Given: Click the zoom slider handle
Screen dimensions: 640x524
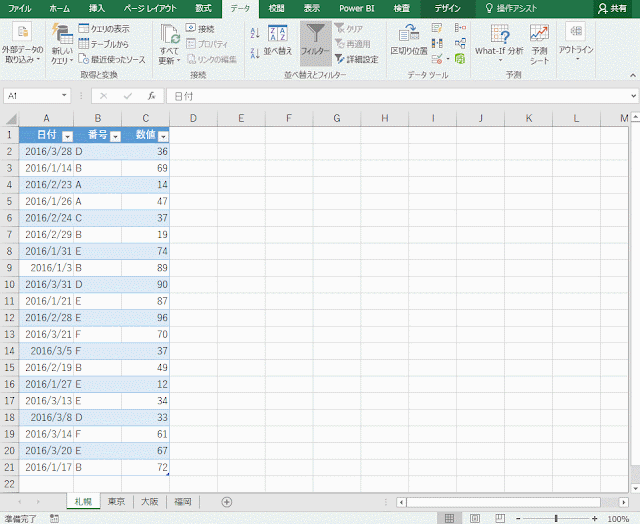Looking at the screenshot, I should click(x=556, y=519).
